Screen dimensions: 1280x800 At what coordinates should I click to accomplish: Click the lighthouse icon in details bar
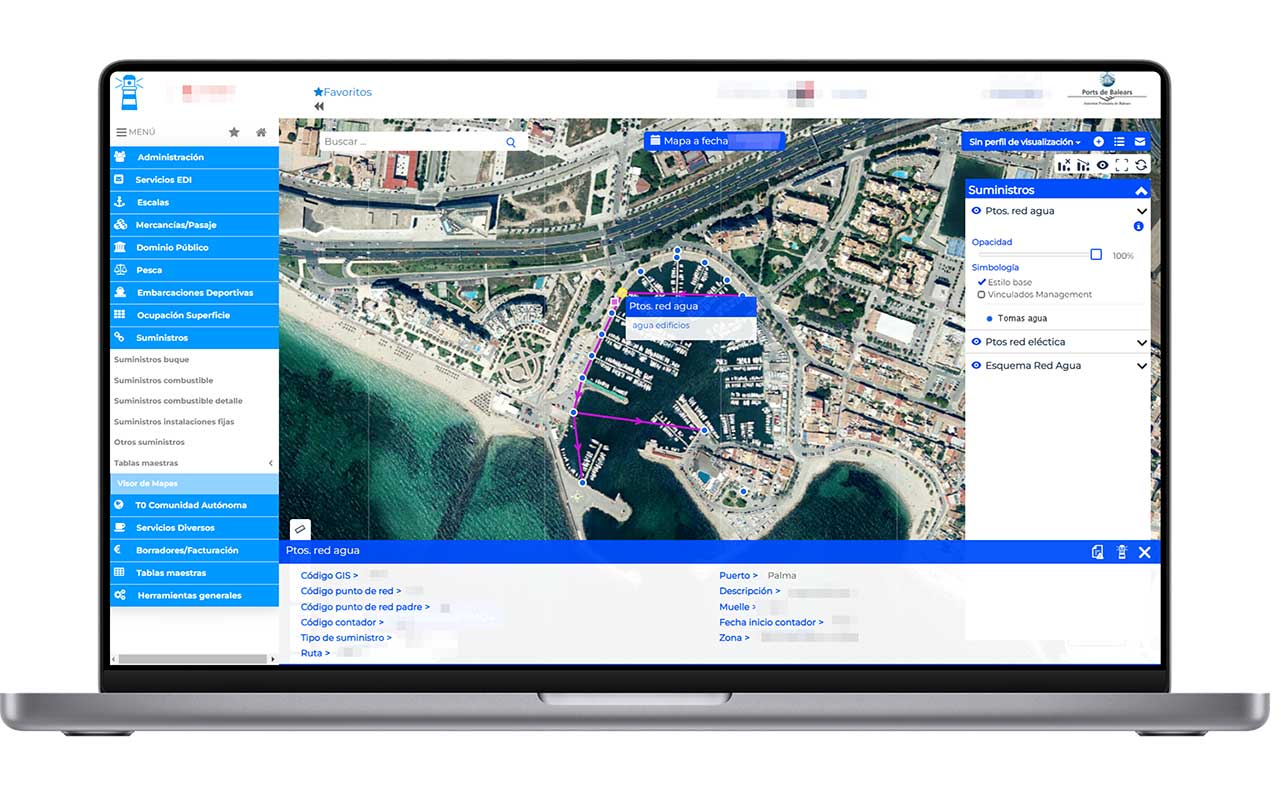pos(1122,552)
